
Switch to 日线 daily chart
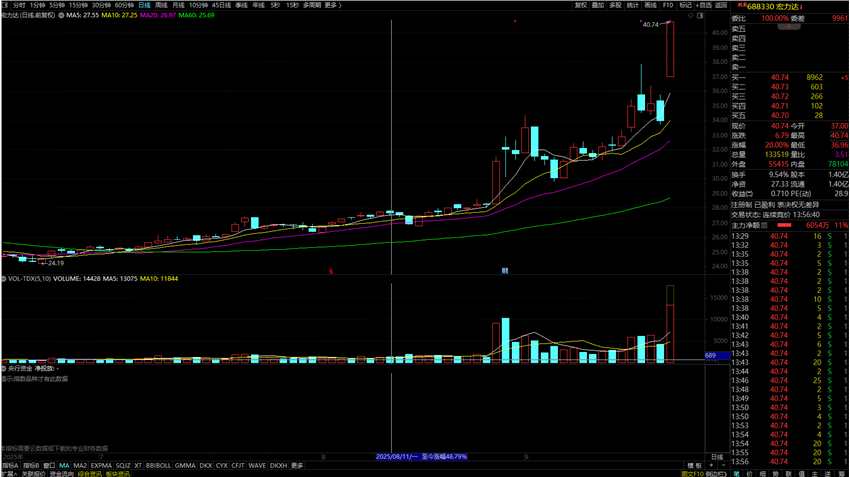[x=144, y=5]
